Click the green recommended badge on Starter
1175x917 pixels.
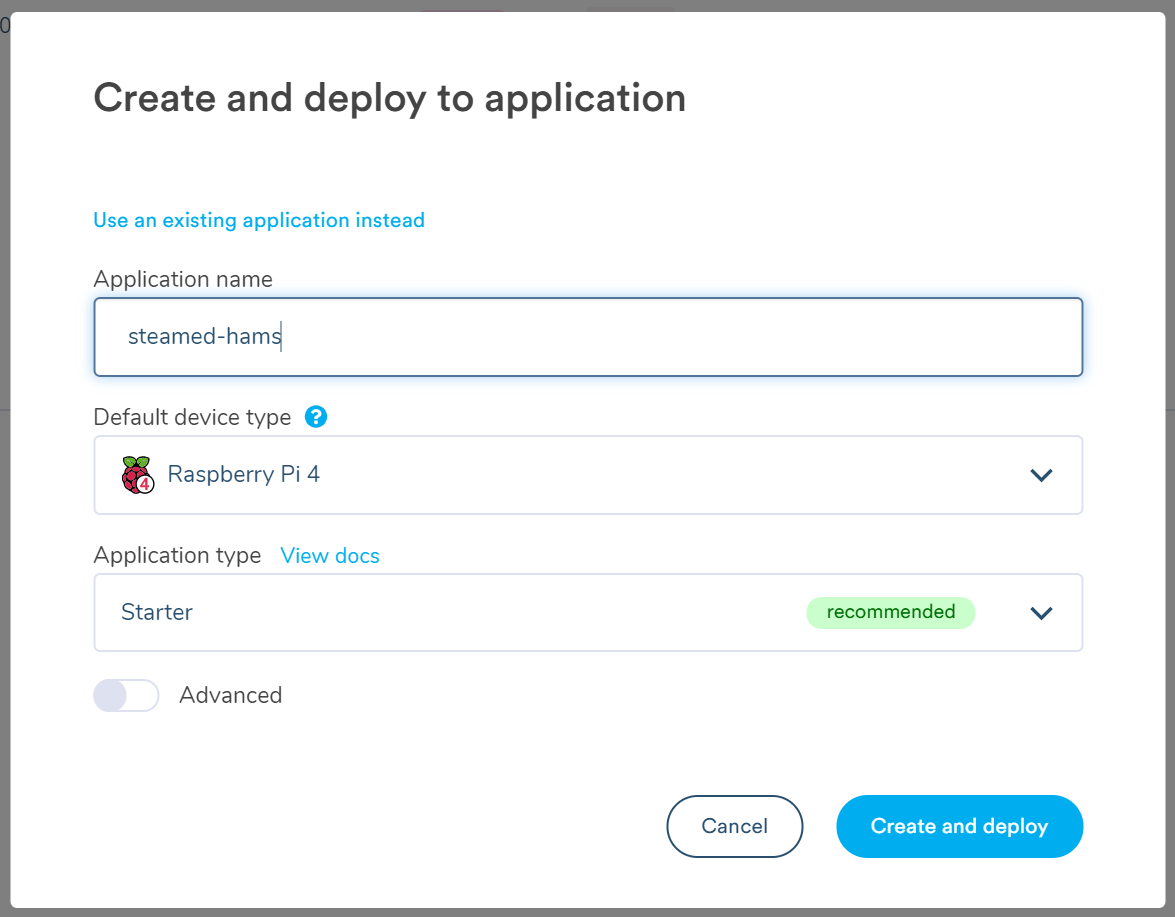pos(890,613)
